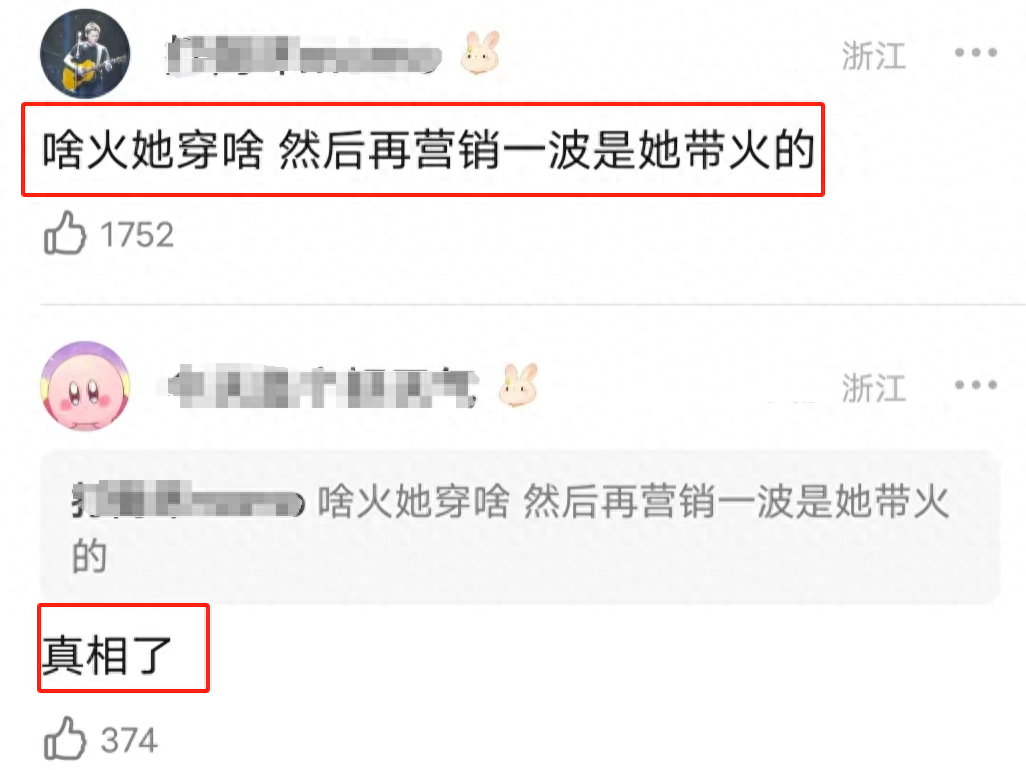
Task: Open the guitarist avatar's profile
Action: 85,54
